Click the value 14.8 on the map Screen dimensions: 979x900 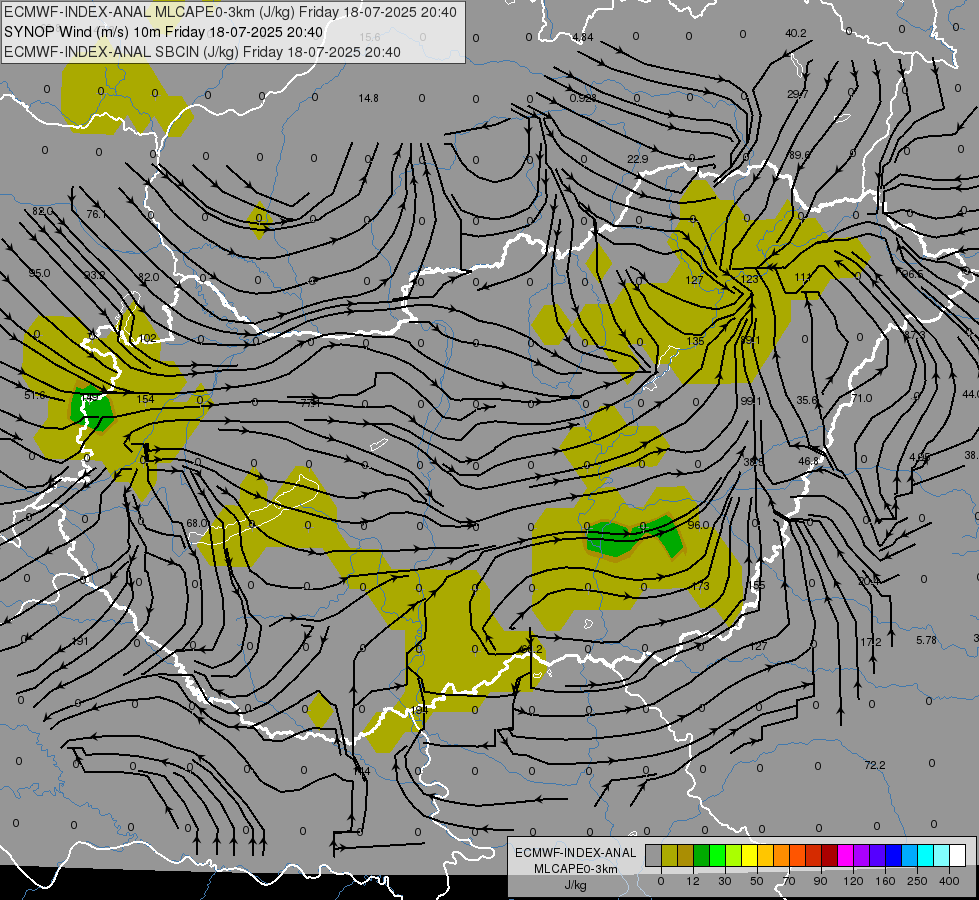pyautogui.click(x=368, y=98)
